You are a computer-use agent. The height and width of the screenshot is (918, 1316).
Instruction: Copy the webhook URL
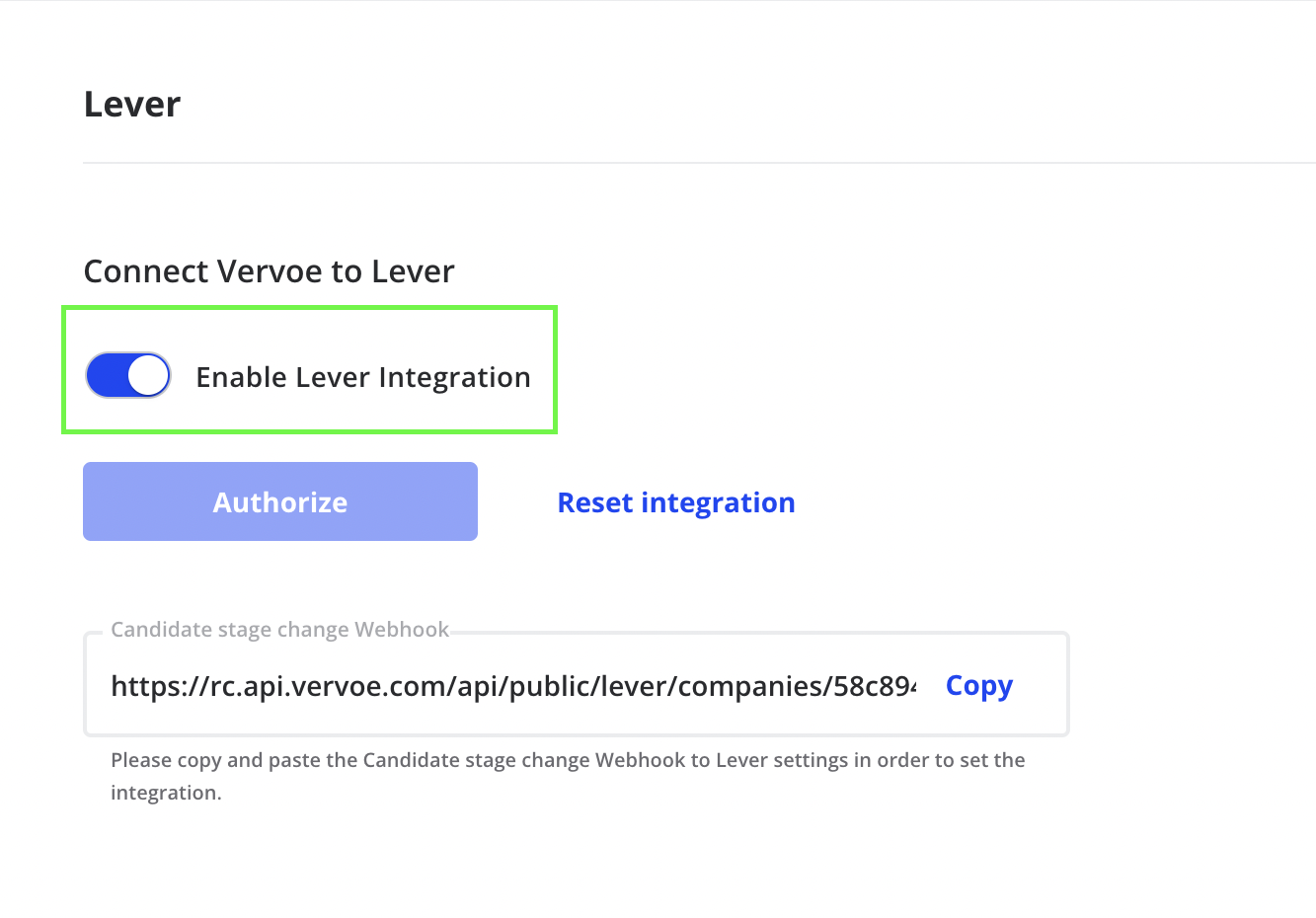979,685
